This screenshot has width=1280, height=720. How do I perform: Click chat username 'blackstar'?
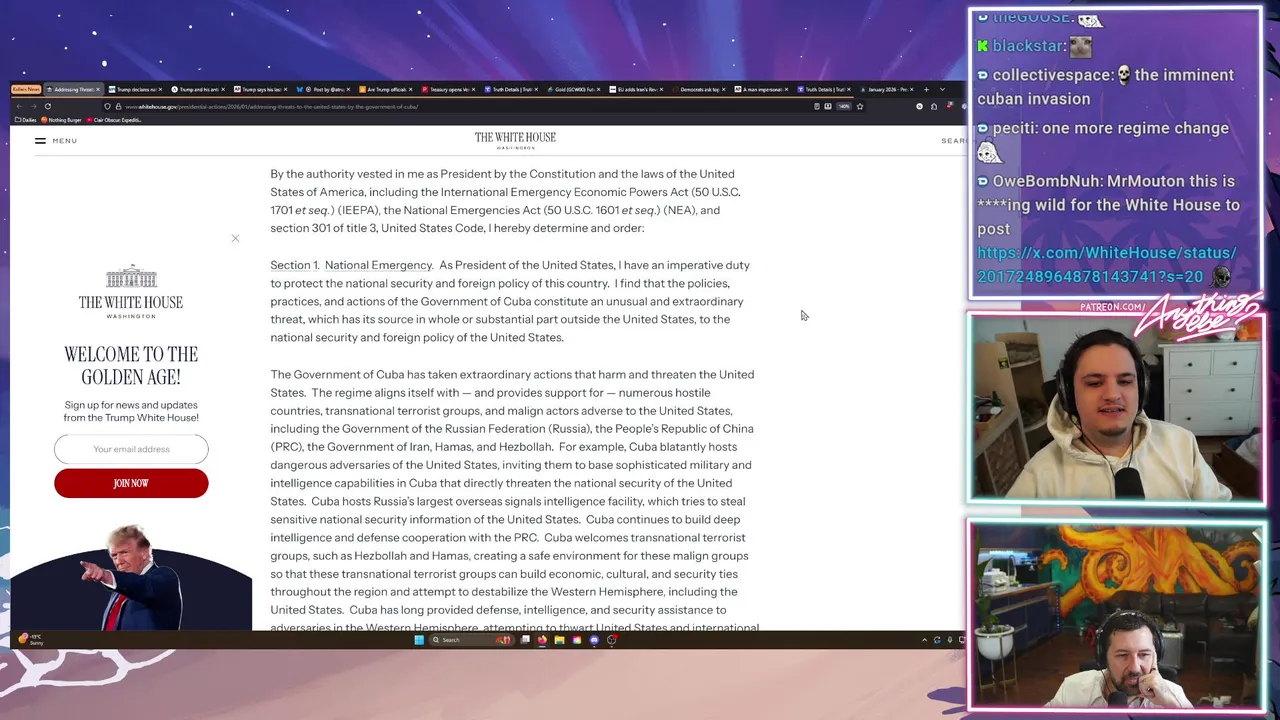(x=1028, y=46)
